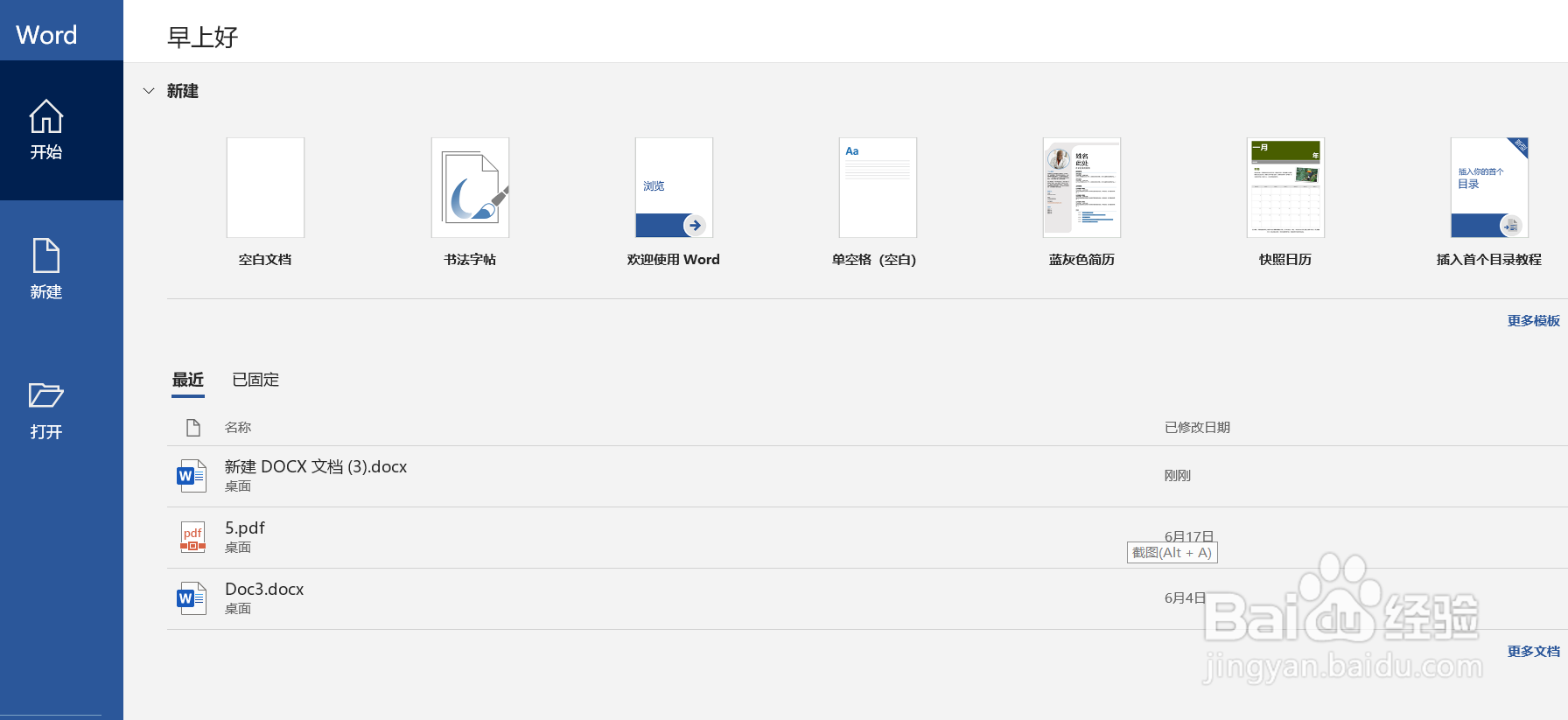Collapse the 新建 section chevron
The width and height of the screenshot is (1568, 720).
pyautogui.click(x=149, y=91)
